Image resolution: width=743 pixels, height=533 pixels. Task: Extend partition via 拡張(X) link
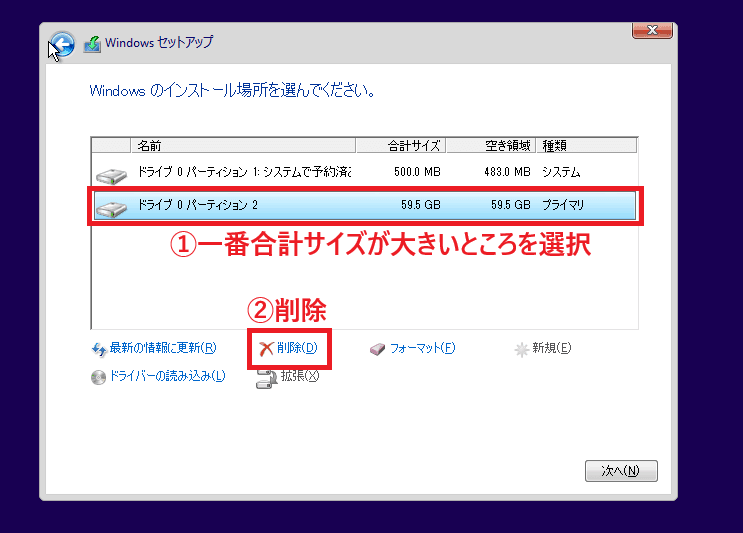click(300, 376)
